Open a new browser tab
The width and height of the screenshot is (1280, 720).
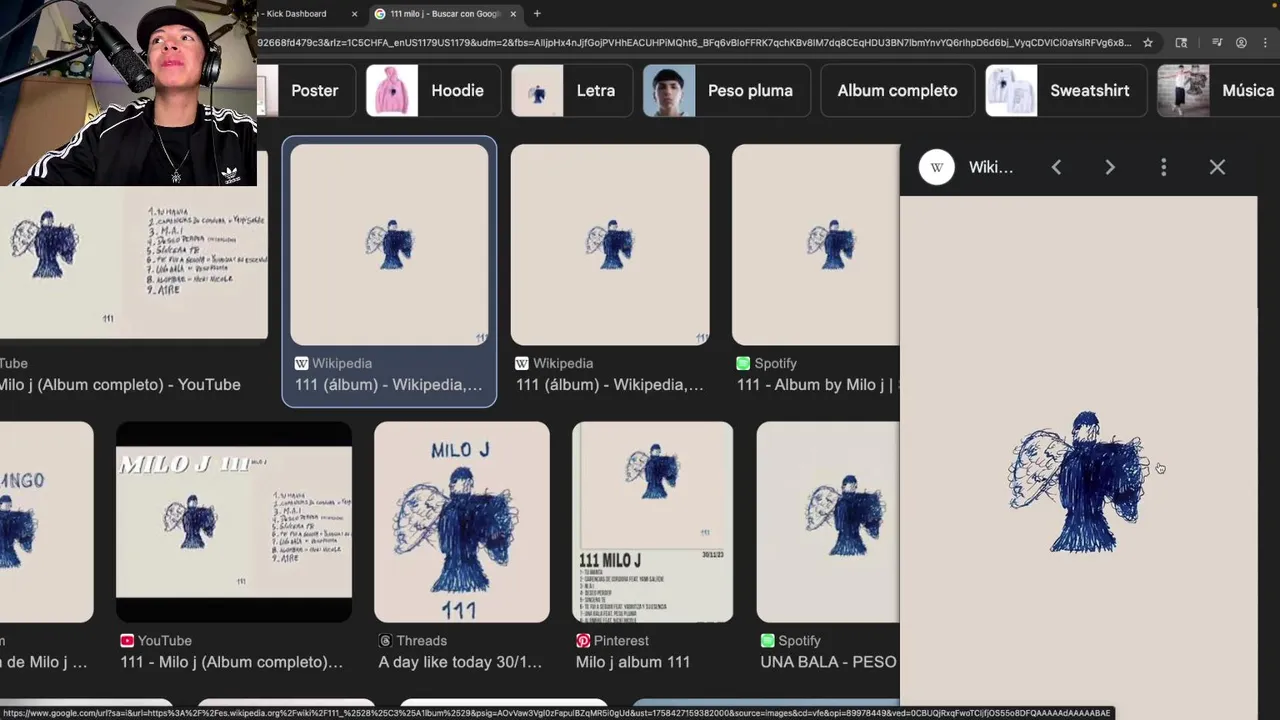(537, 14)
